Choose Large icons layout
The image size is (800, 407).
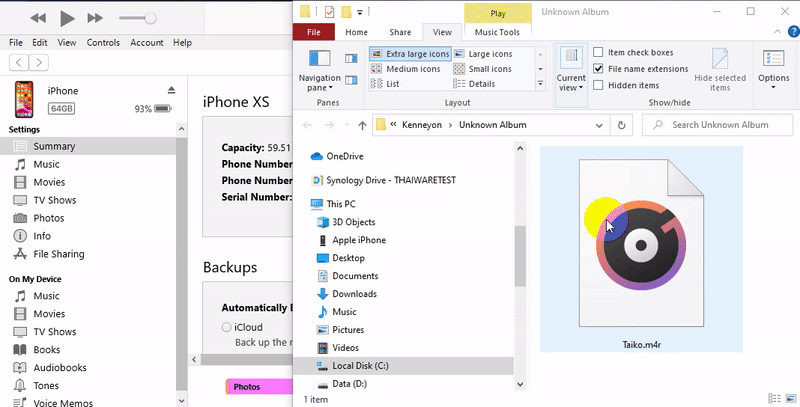pos(483,54)
